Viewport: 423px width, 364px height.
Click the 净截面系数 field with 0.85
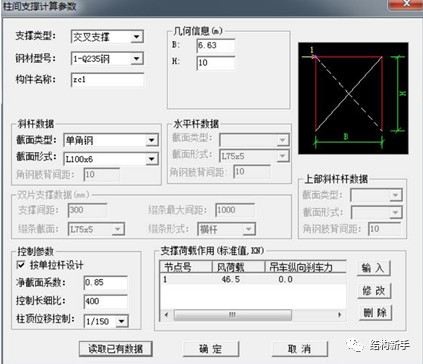105,283
